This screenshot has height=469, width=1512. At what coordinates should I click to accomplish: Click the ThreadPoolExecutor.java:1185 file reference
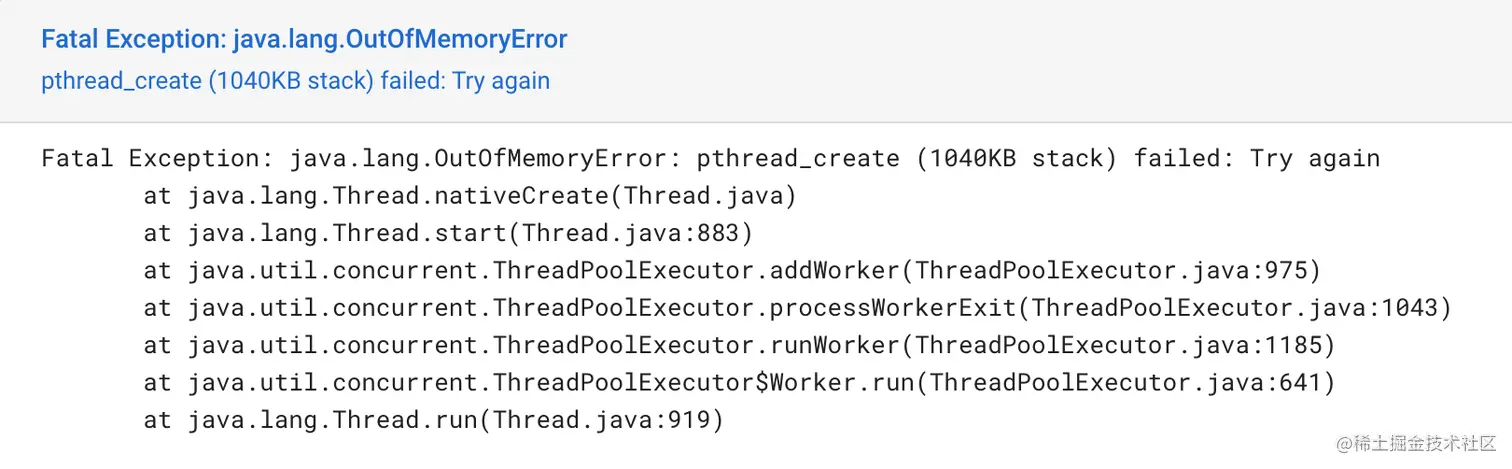[x=1118, y=345]
